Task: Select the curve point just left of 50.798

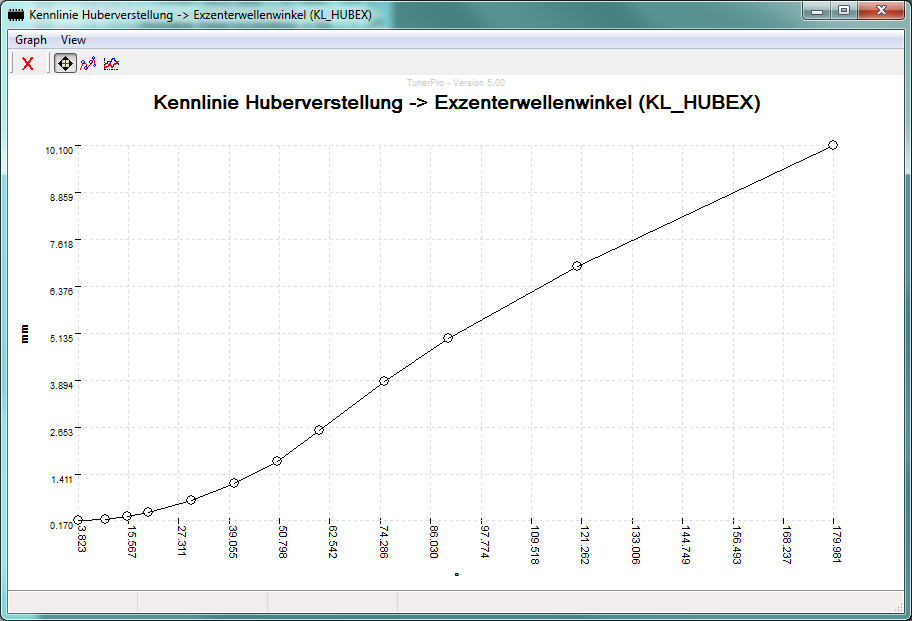Action: pos(277,461)
